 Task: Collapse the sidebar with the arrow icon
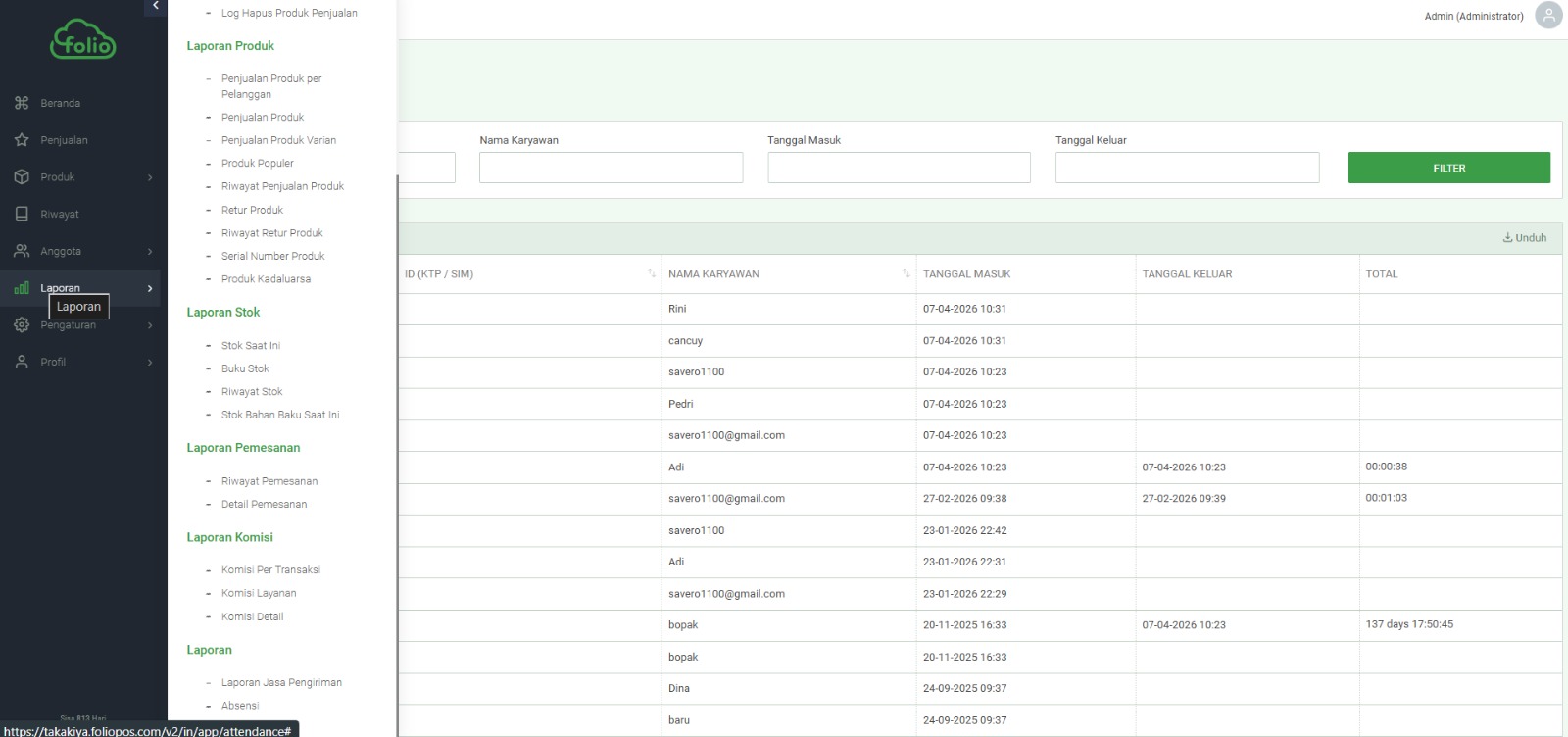tap(156, 6)
